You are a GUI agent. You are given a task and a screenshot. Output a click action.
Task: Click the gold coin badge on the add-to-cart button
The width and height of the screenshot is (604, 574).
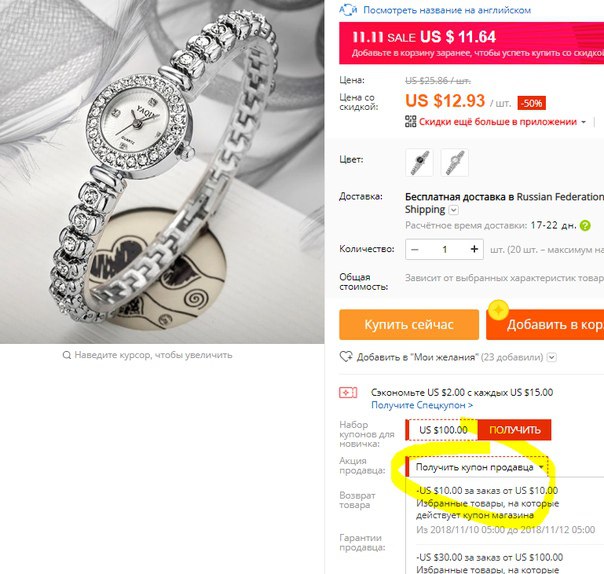click(x=498, y=310)
